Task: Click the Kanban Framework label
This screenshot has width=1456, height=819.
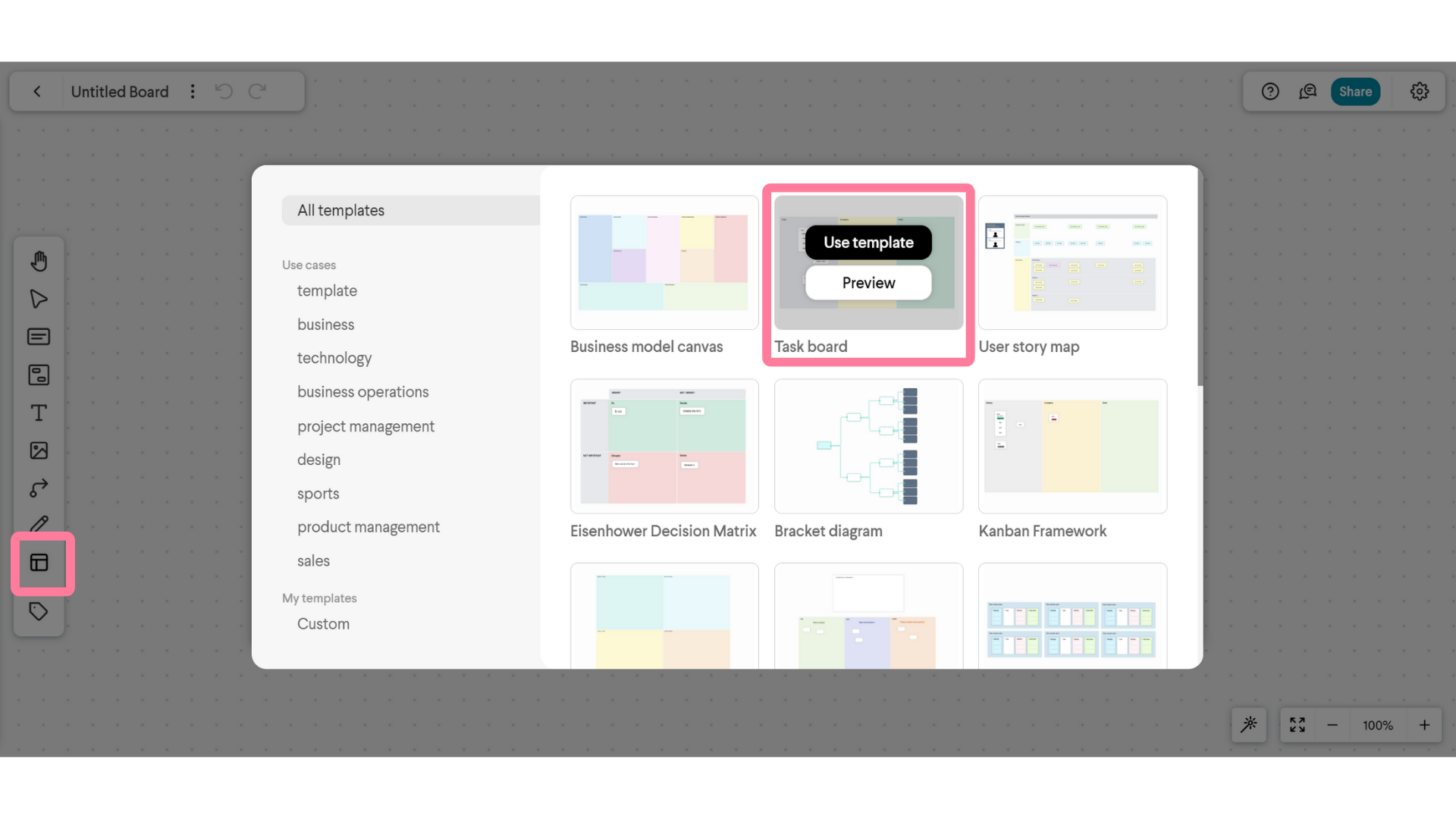Action: (1042, 531)
